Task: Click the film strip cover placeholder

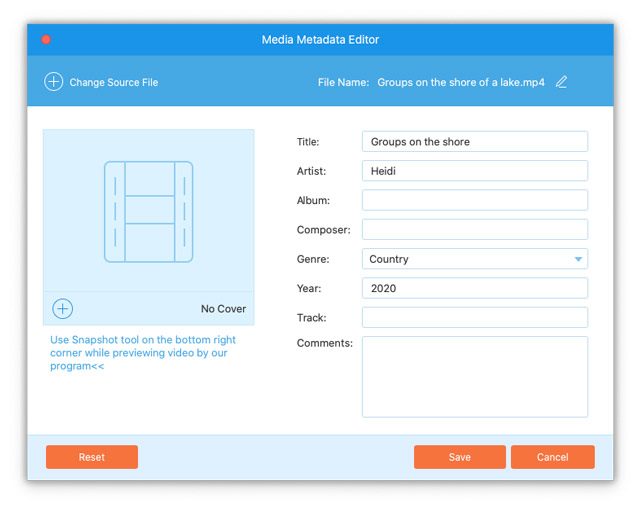Action: coord(148,212)
